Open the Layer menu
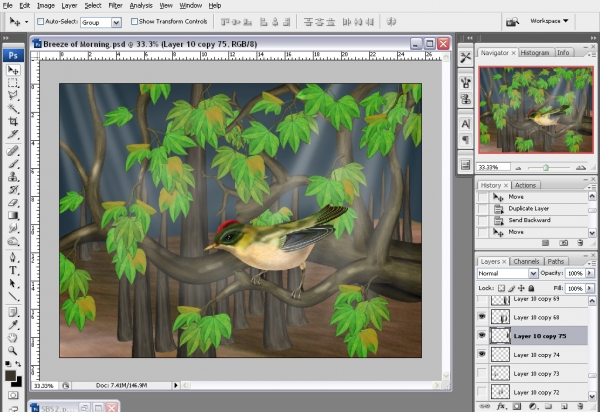 click(69, 5)
